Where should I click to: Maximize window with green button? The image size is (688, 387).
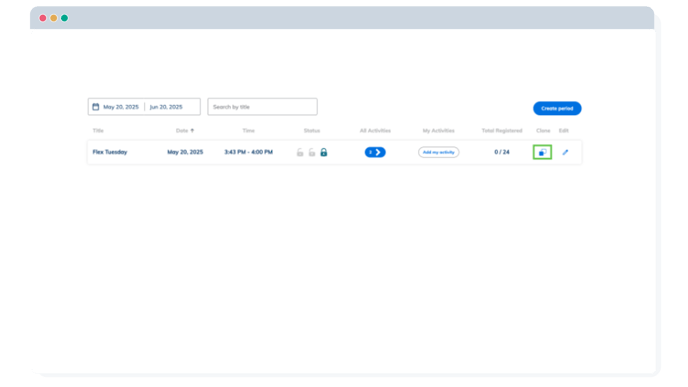64,18
